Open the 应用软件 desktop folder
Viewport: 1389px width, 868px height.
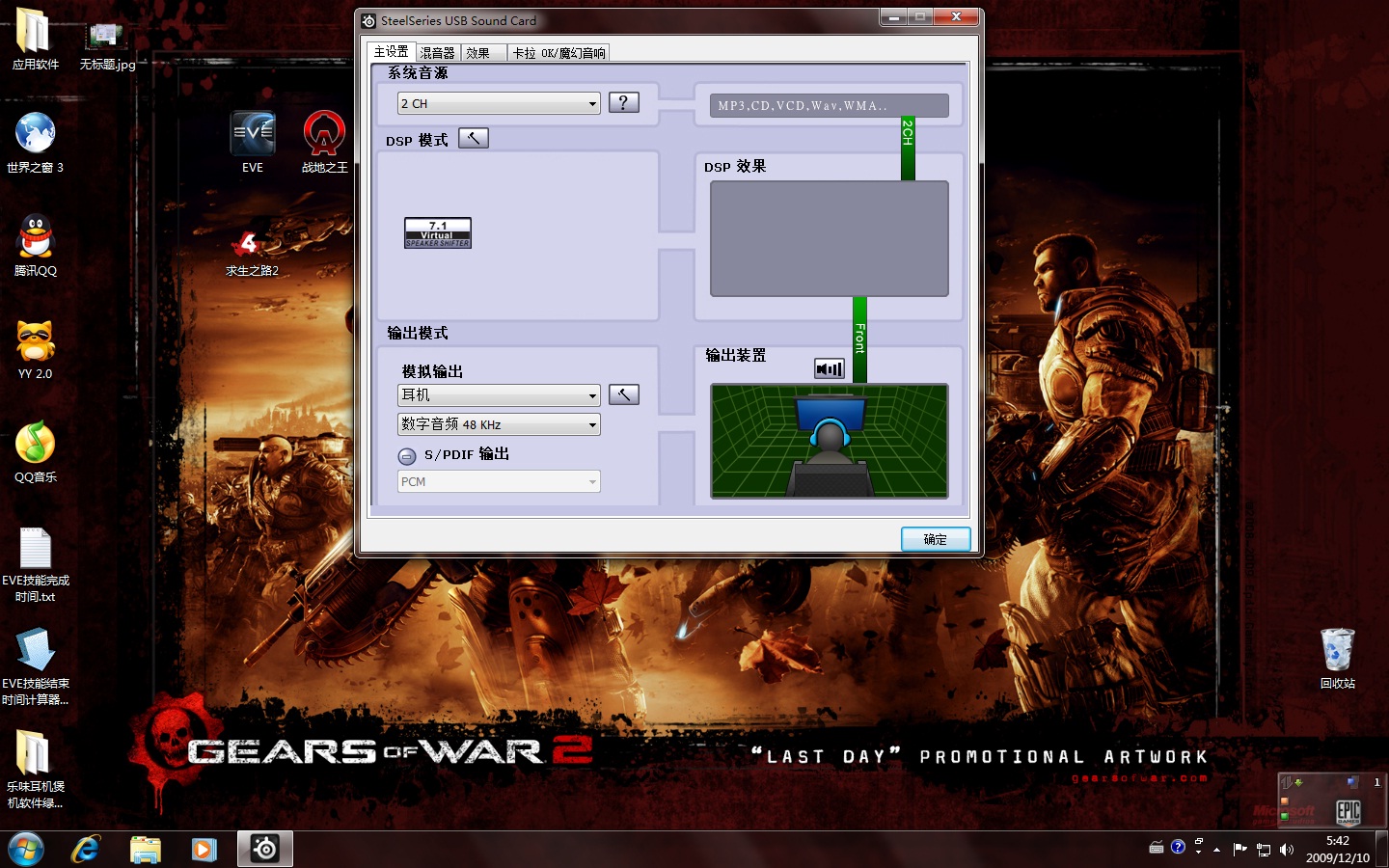point(35,41)
